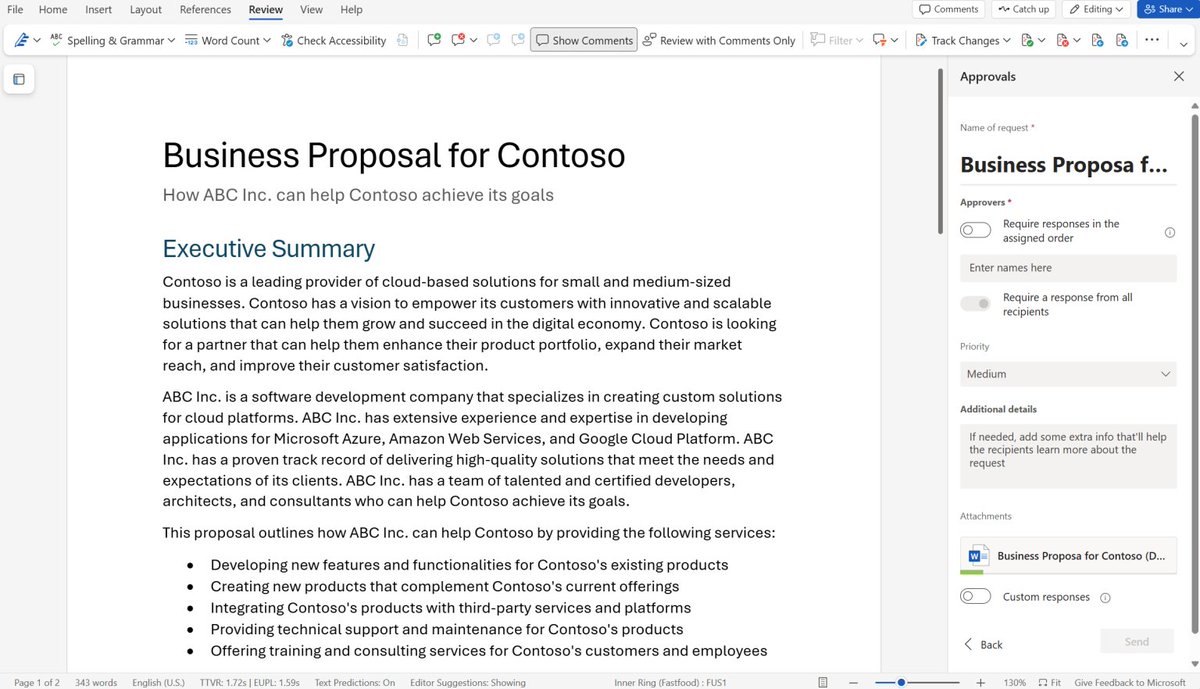This screenshot has height=689, width=1200.
Task: Toggle the Show Comments button
Action: point(584,40)
